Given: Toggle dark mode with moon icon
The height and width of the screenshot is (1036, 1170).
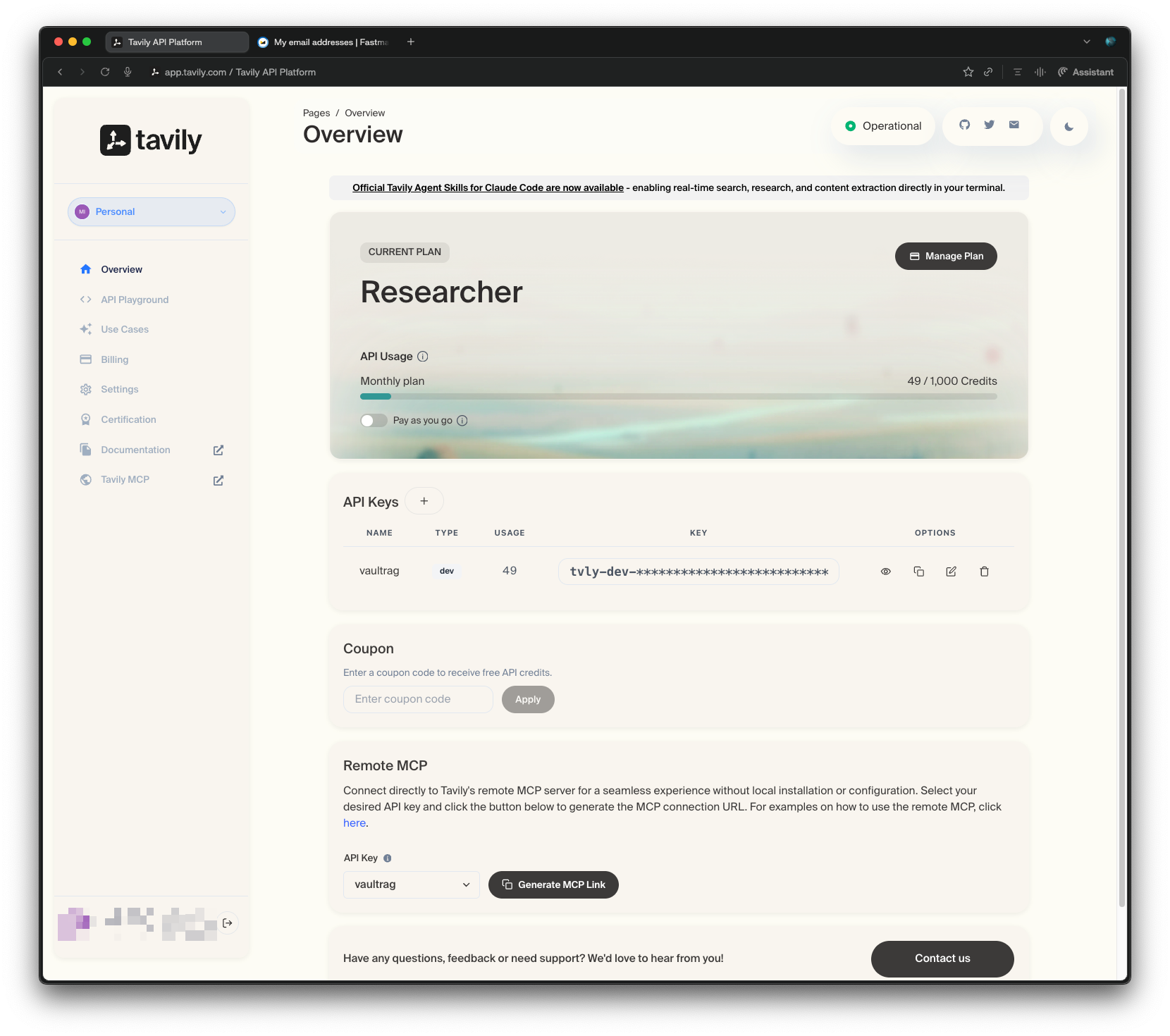Looking at the screenshot, I should (1069, 127).
